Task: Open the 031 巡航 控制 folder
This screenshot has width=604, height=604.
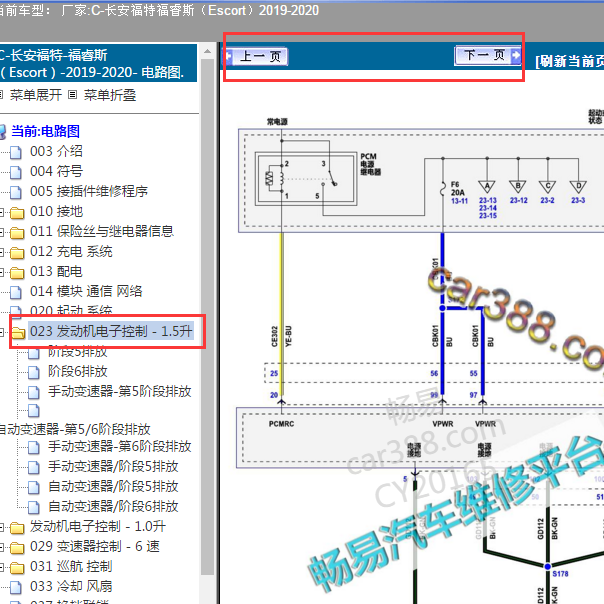Action: (71, 567)
